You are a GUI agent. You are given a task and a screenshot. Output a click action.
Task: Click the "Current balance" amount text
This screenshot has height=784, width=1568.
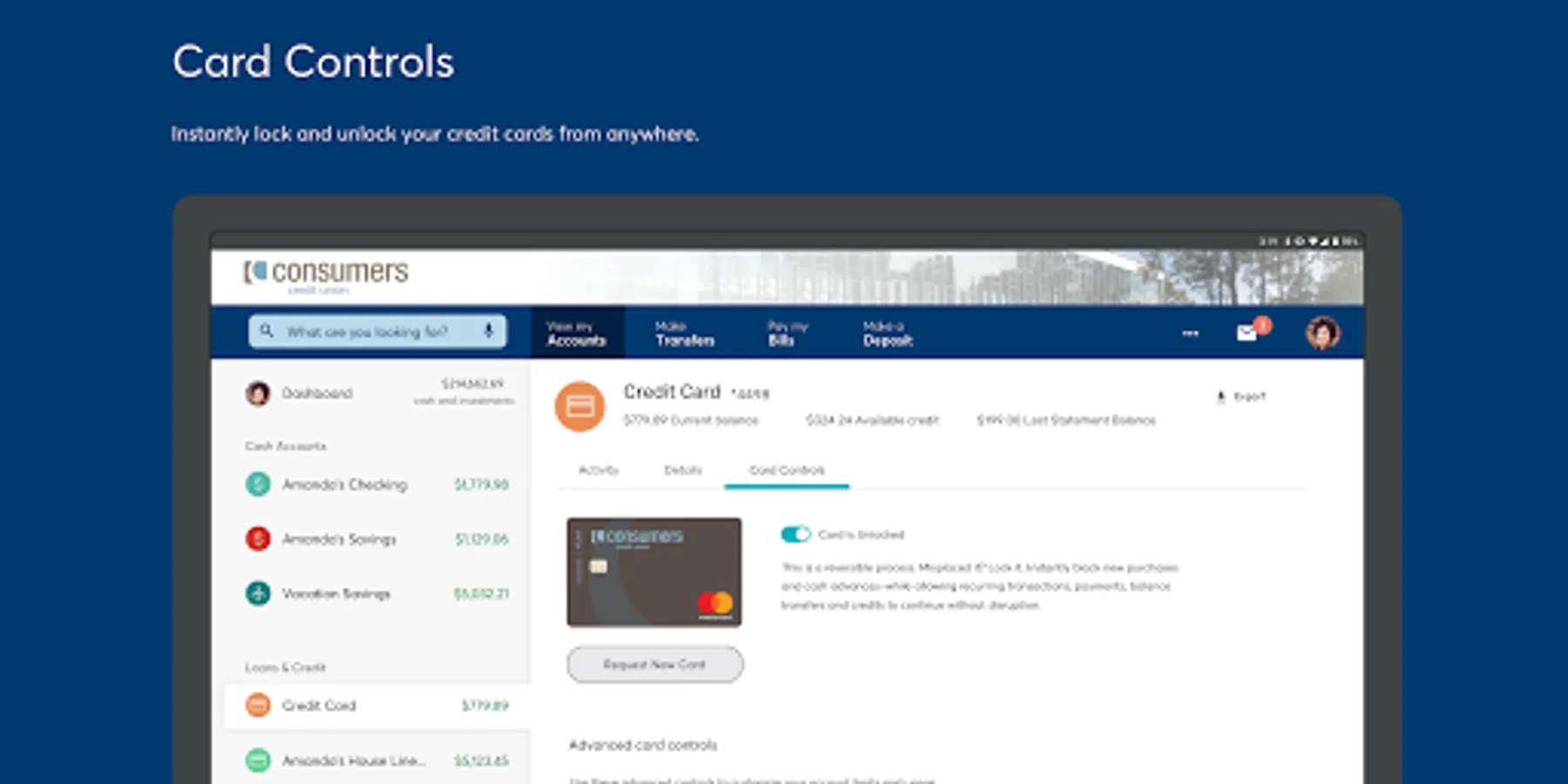691,420
